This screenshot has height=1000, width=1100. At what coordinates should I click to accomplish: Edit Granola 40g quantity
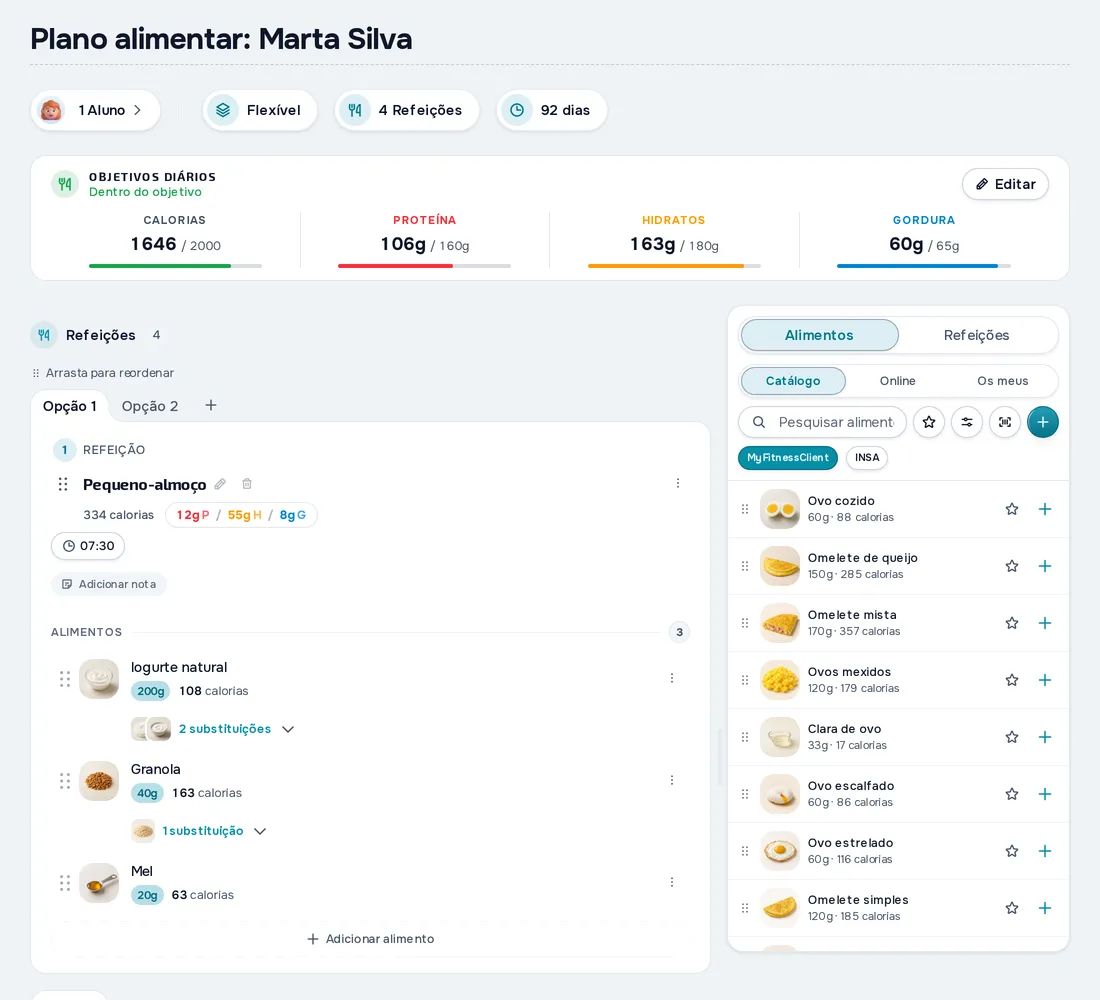(147, 793)
